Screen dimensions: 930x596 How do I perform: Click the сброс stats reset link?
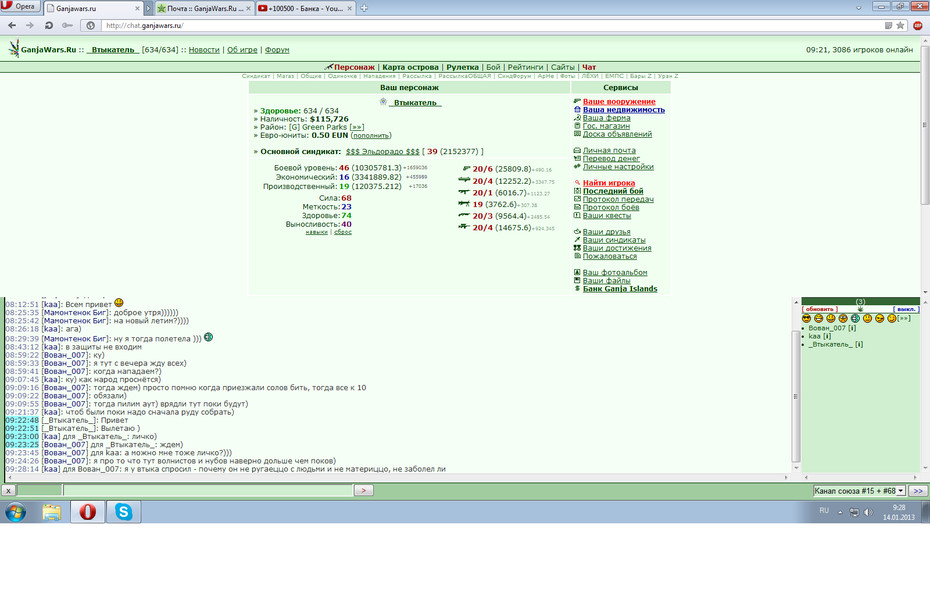click(343, 232)
